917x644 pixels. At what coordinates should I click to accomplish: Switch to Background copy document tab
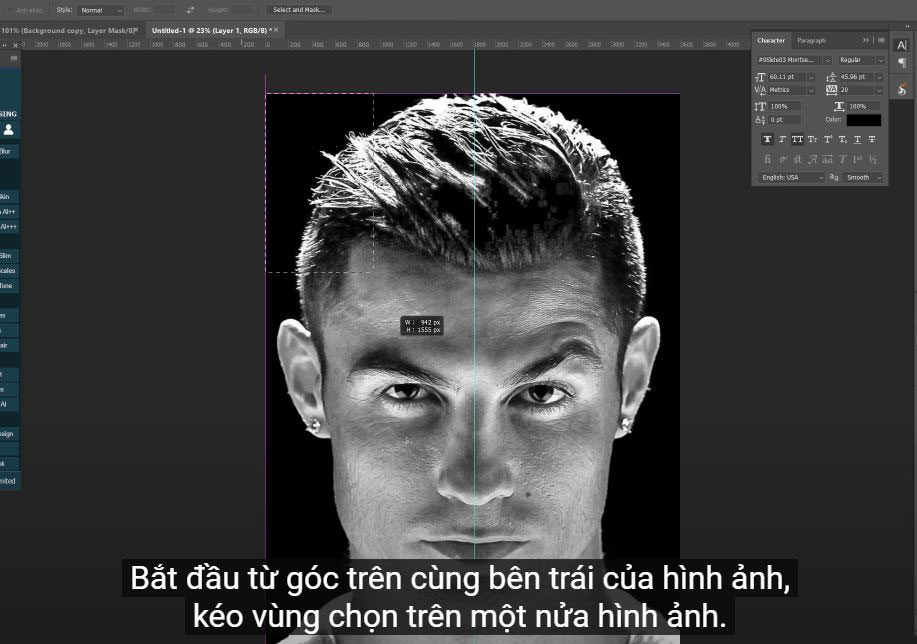tap(69, 30)
